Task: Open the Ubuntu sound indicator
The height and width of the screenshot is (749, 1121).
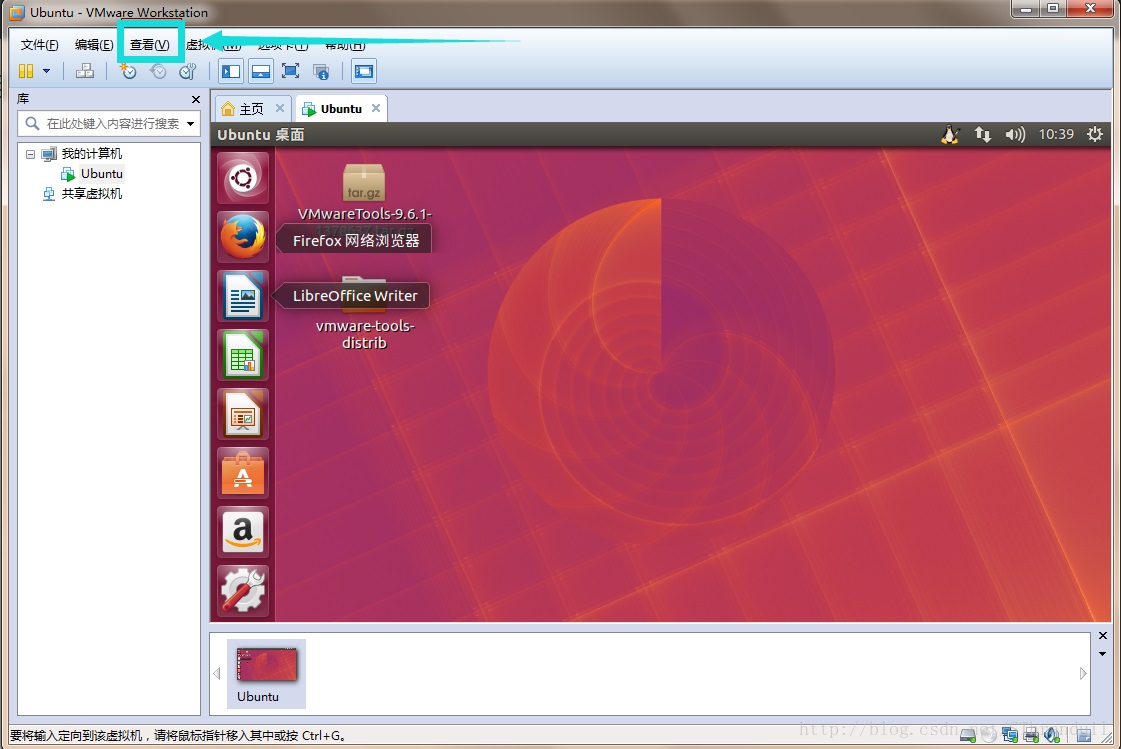Action: (x=1014, y=133)
